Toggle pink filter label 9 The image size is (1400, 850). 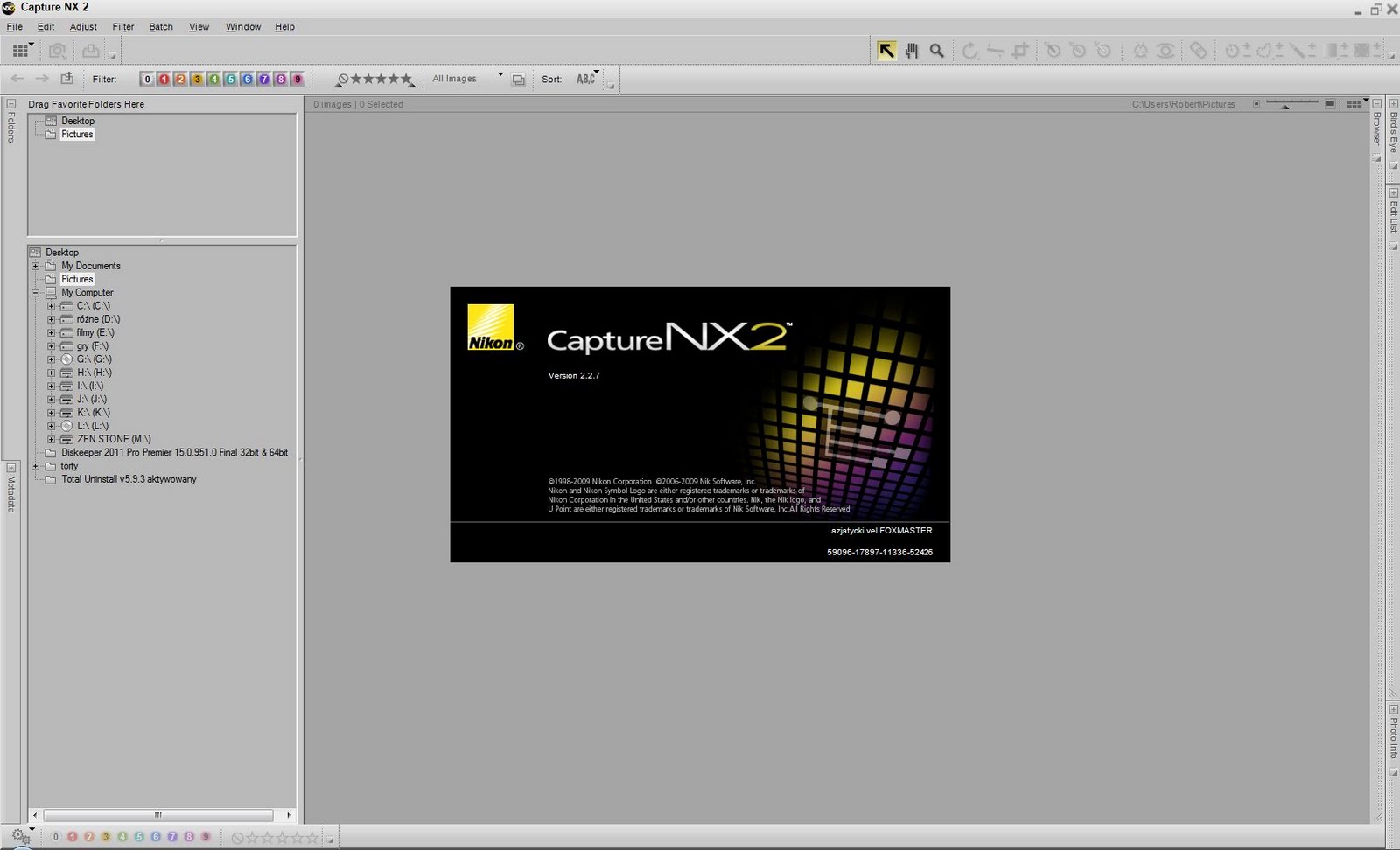(x=297, y=79)
